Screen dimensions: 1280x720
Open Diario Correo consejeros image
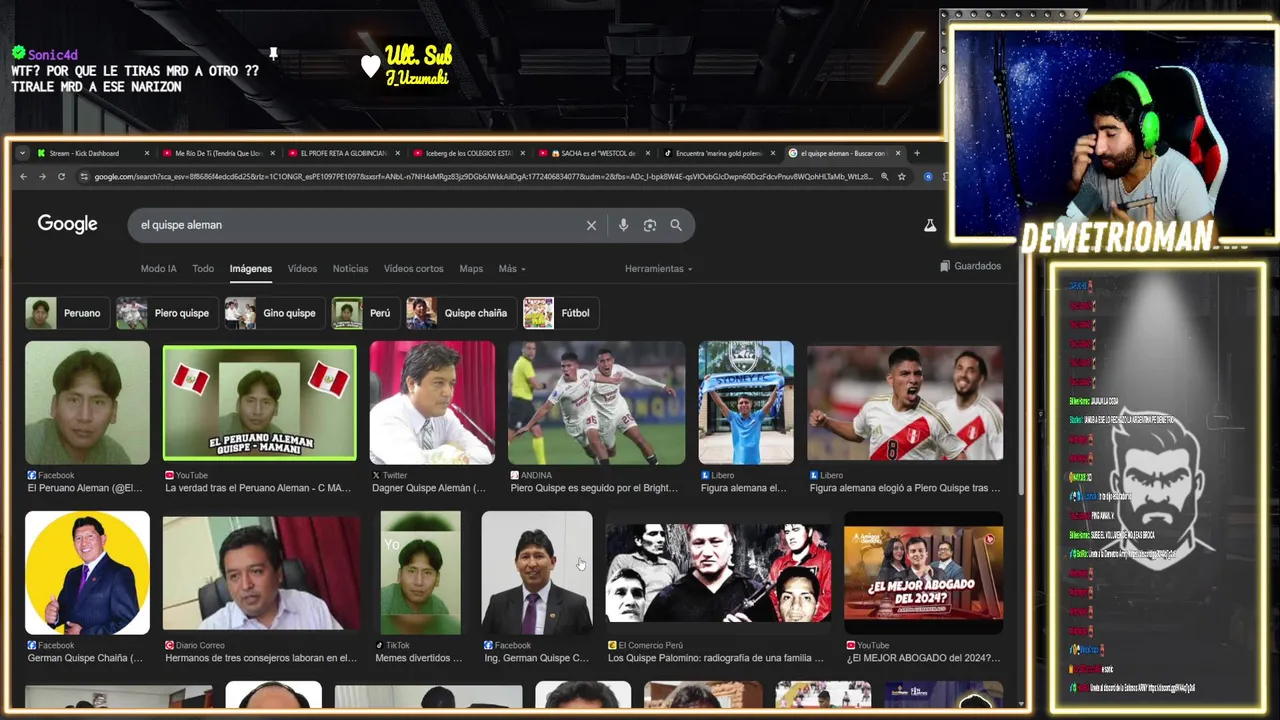[262, 573]
